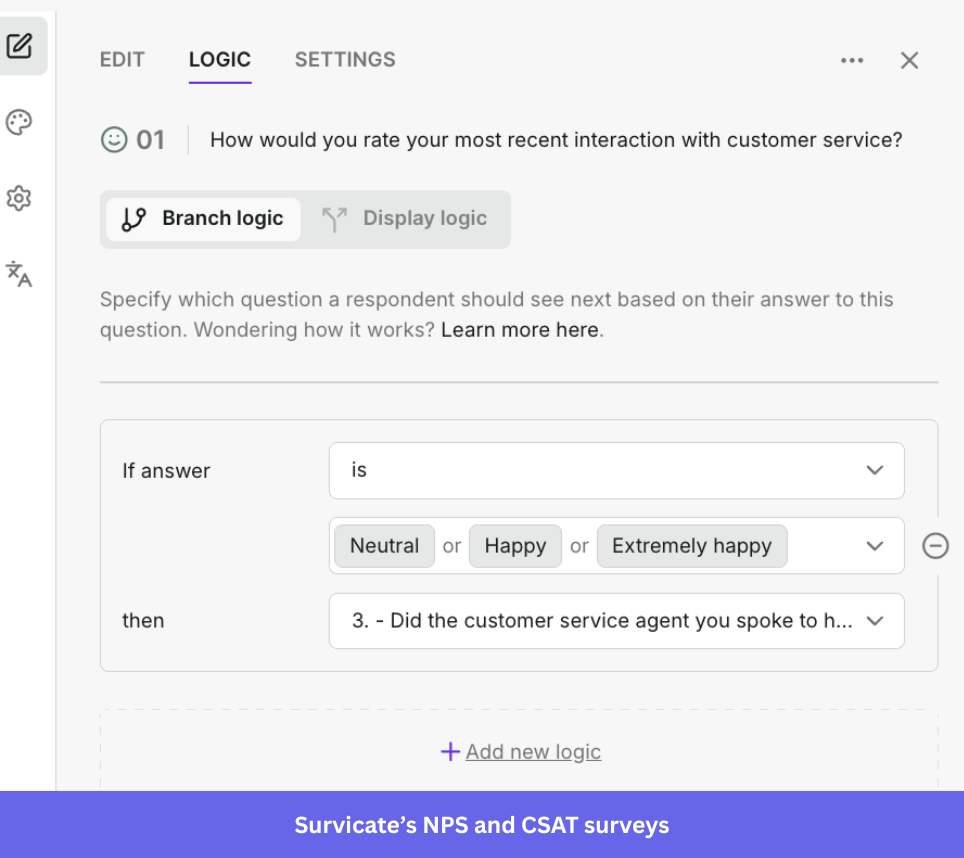964x858 pixels.
Task: Select the Neutral answer chip
Action: [x=384, y=546]
